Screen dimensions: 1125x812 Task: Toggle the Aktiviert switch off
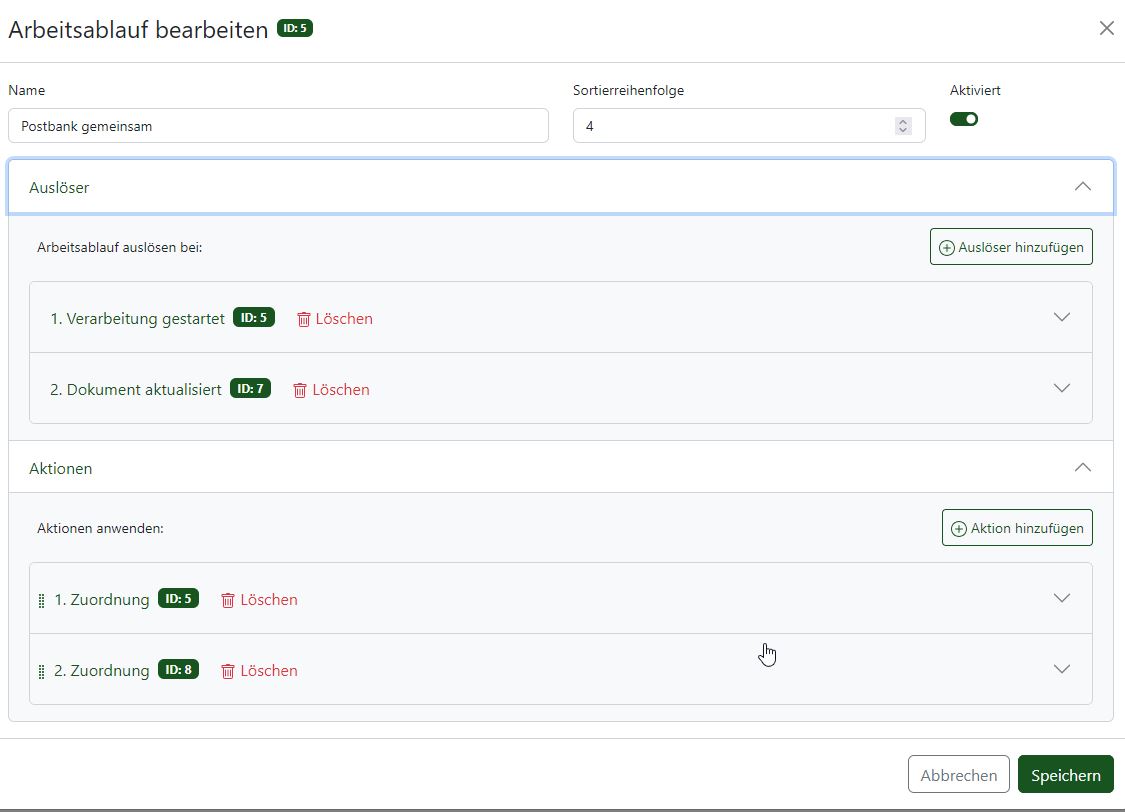(x=964, y=119)
